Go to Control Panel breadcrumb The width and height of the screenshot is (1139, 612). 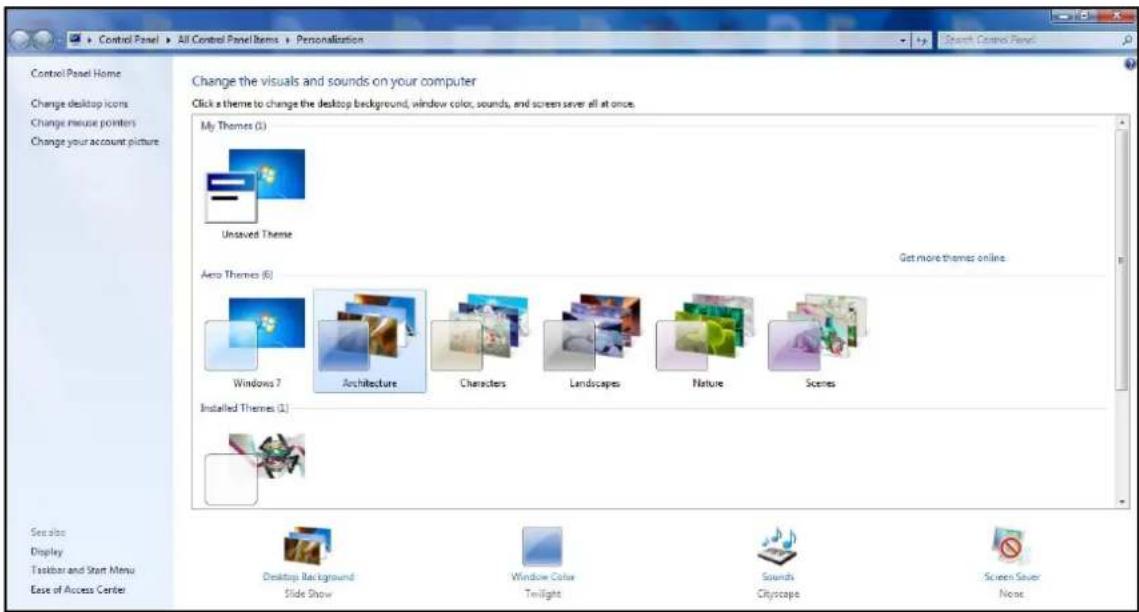click(129, 40)
